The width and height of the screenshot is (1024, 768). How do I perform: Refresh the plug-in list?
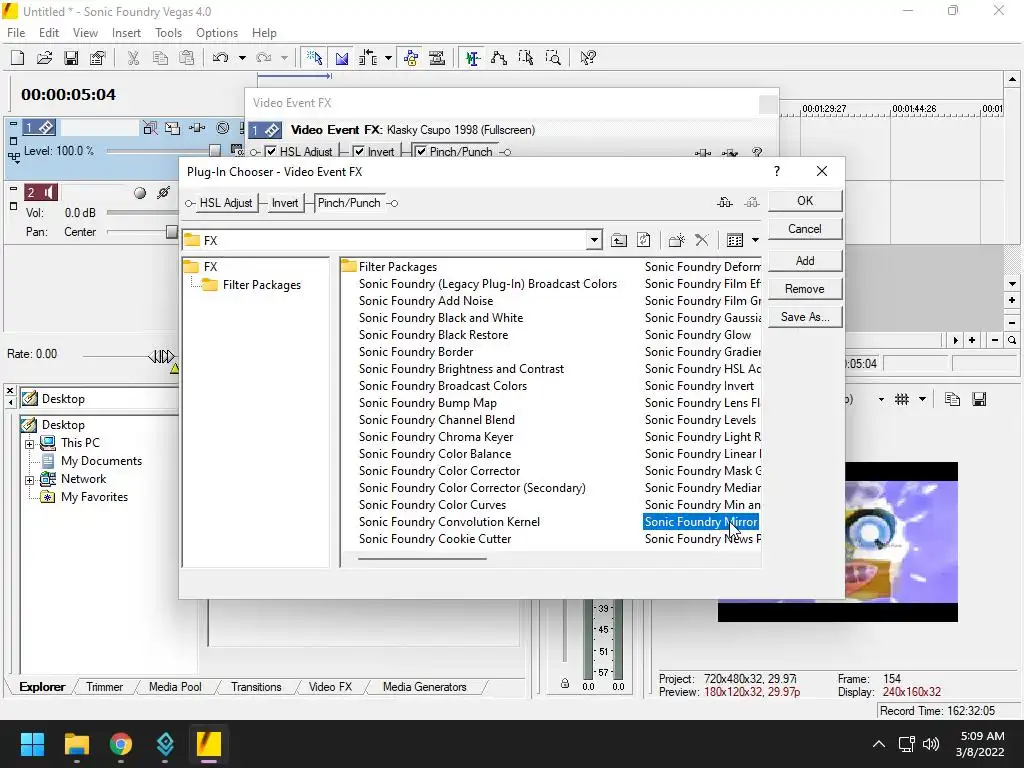(x=644, y=240)
